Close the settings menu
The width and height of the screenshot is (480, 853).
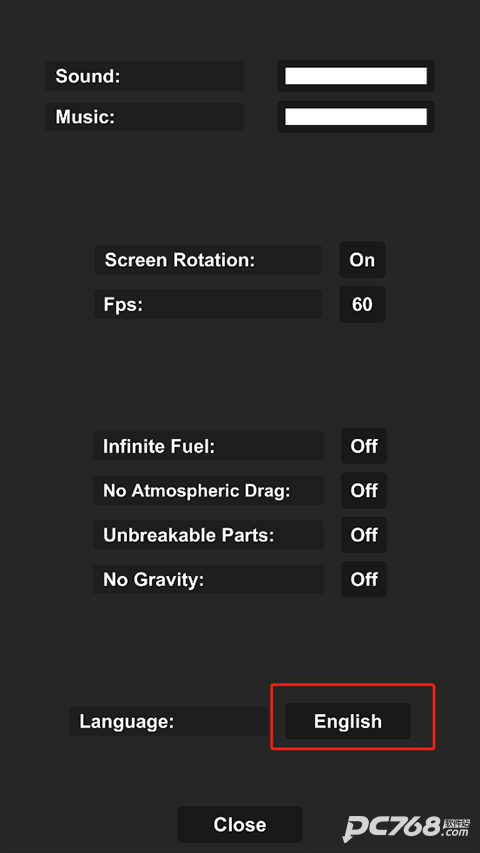tap(240, 824)
